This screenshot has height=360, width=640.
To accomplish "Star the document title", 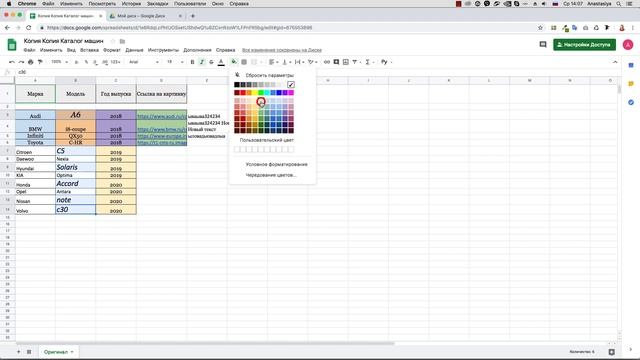I will (113, 41).
